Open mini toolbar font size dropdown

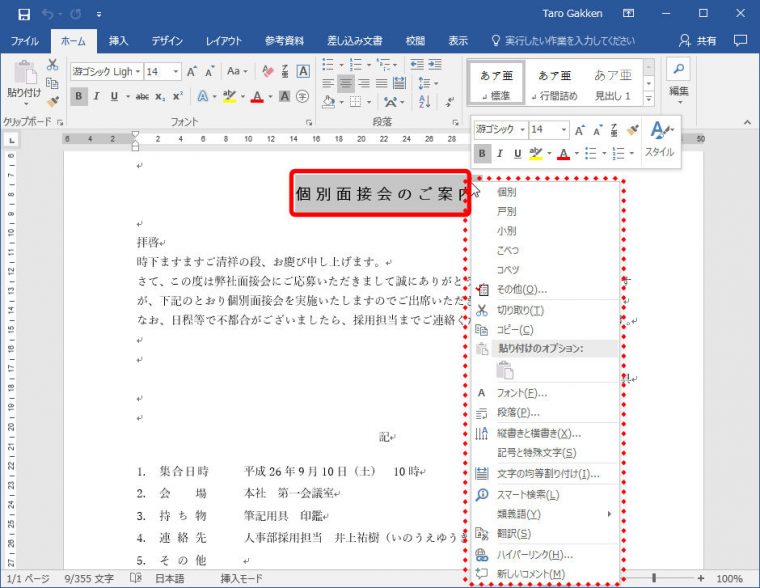[563, 129]
